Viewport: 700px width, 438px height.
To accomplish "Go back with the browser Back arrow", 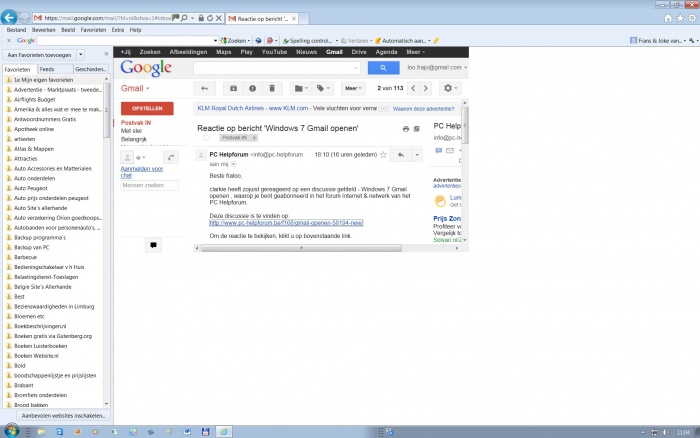I will coord(9,17).
